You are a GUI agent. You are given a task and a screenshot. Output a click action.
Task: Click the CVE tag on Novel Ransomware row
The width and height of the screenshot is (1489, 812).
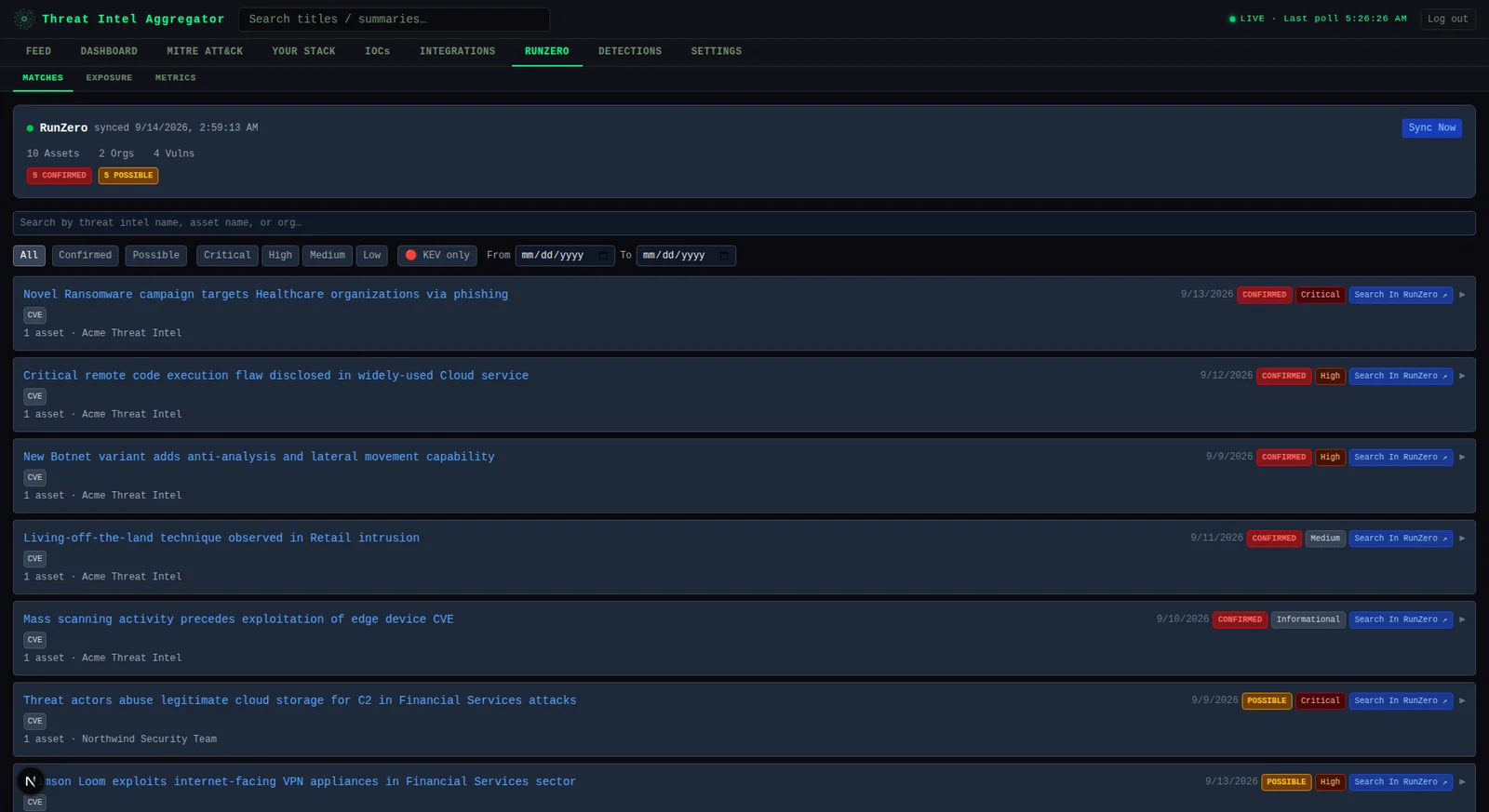35,315
